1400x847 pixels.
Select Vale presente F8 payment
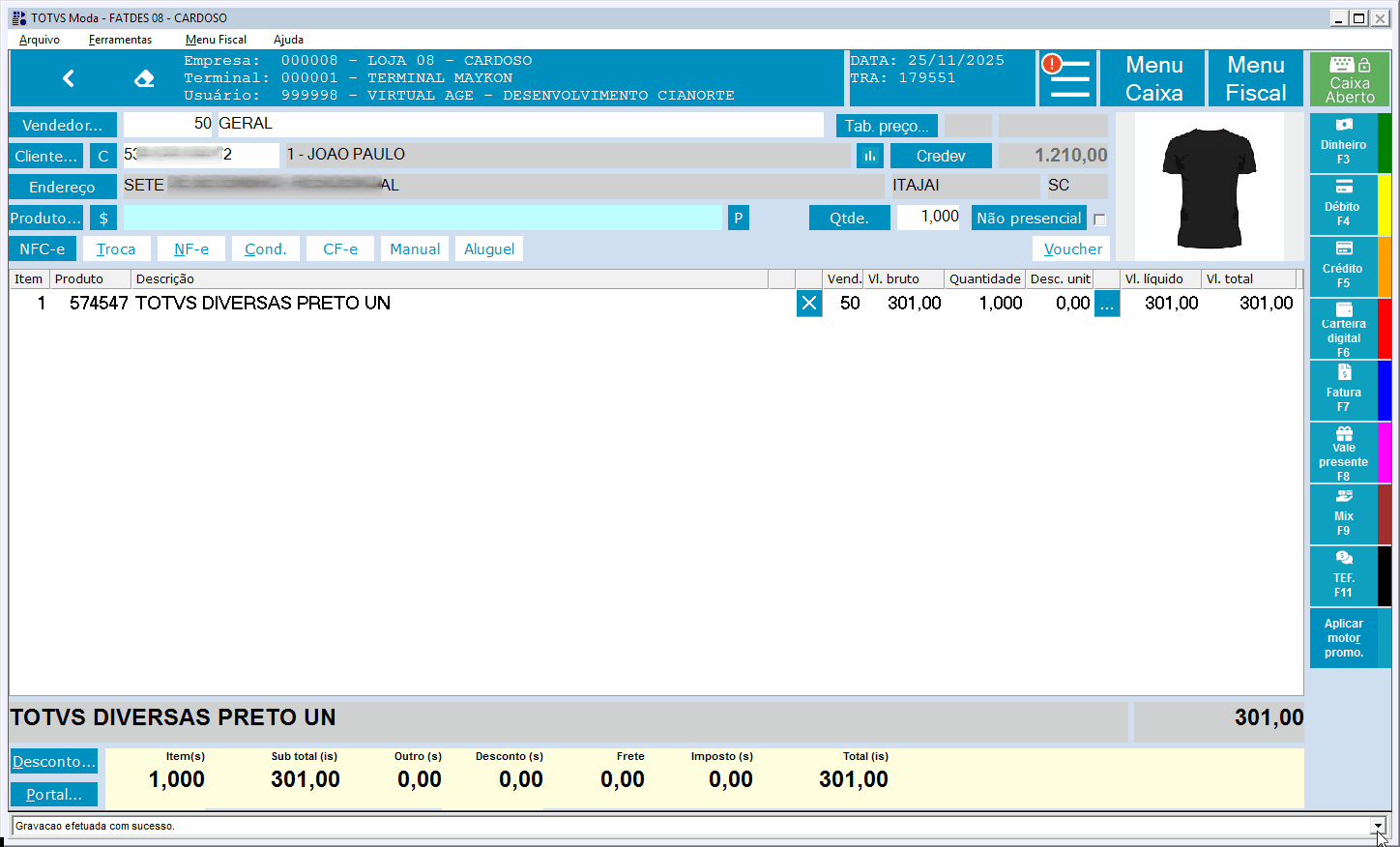[1344, 452]
